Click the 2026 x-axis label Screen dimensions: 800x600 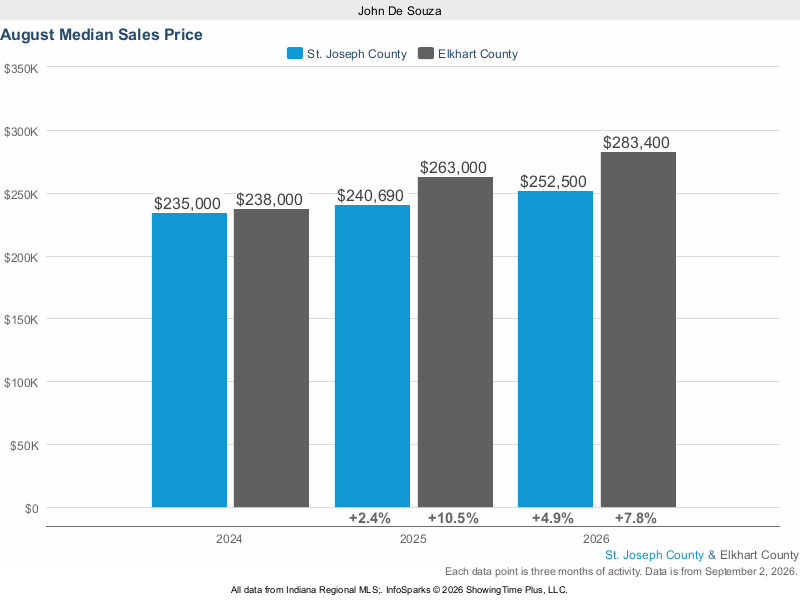click(596, 539)
